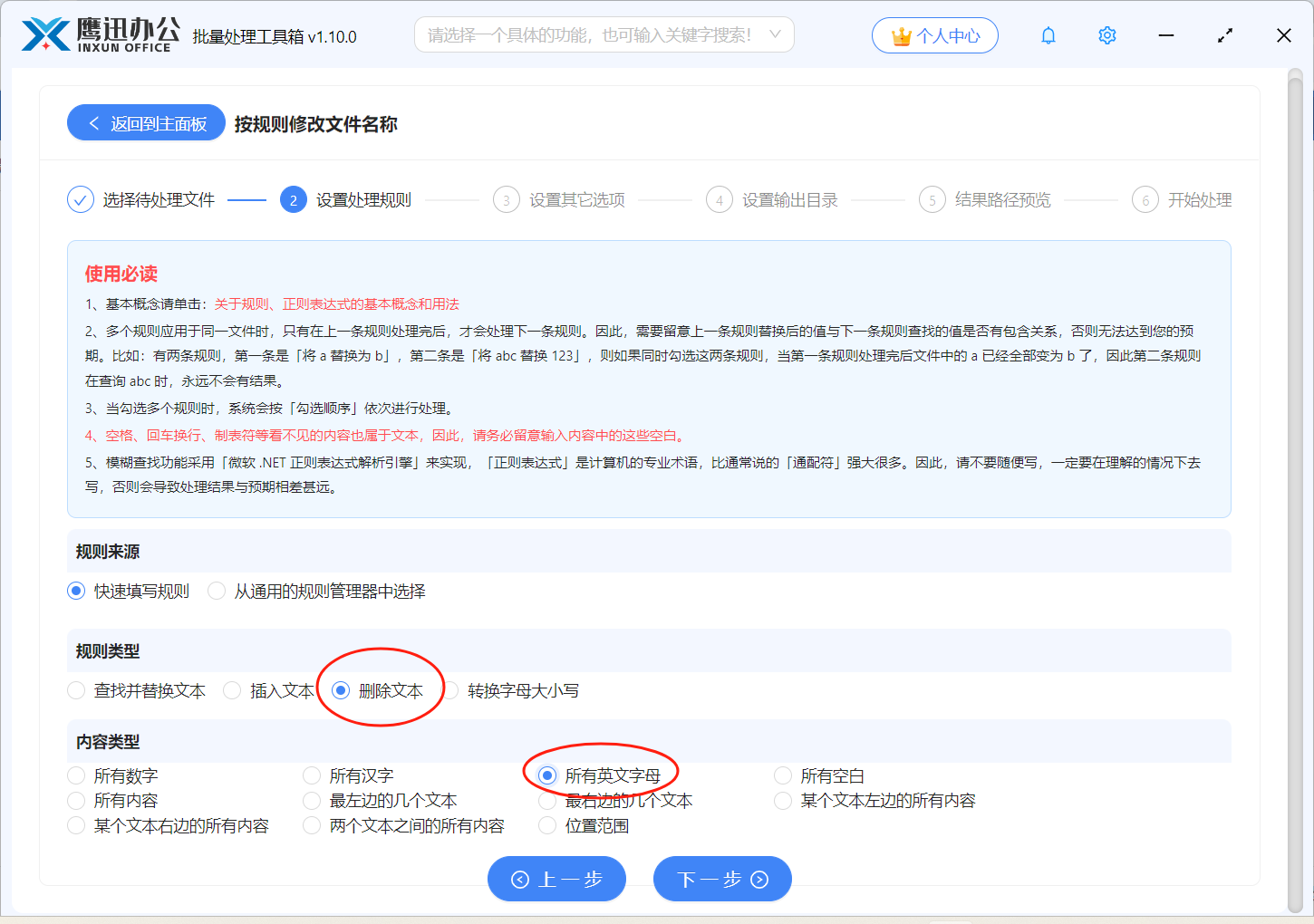Screen dimensions: 1314x924
Task: Choose 查找并替换文本 rule type
Action: click(x=137, y=690)
